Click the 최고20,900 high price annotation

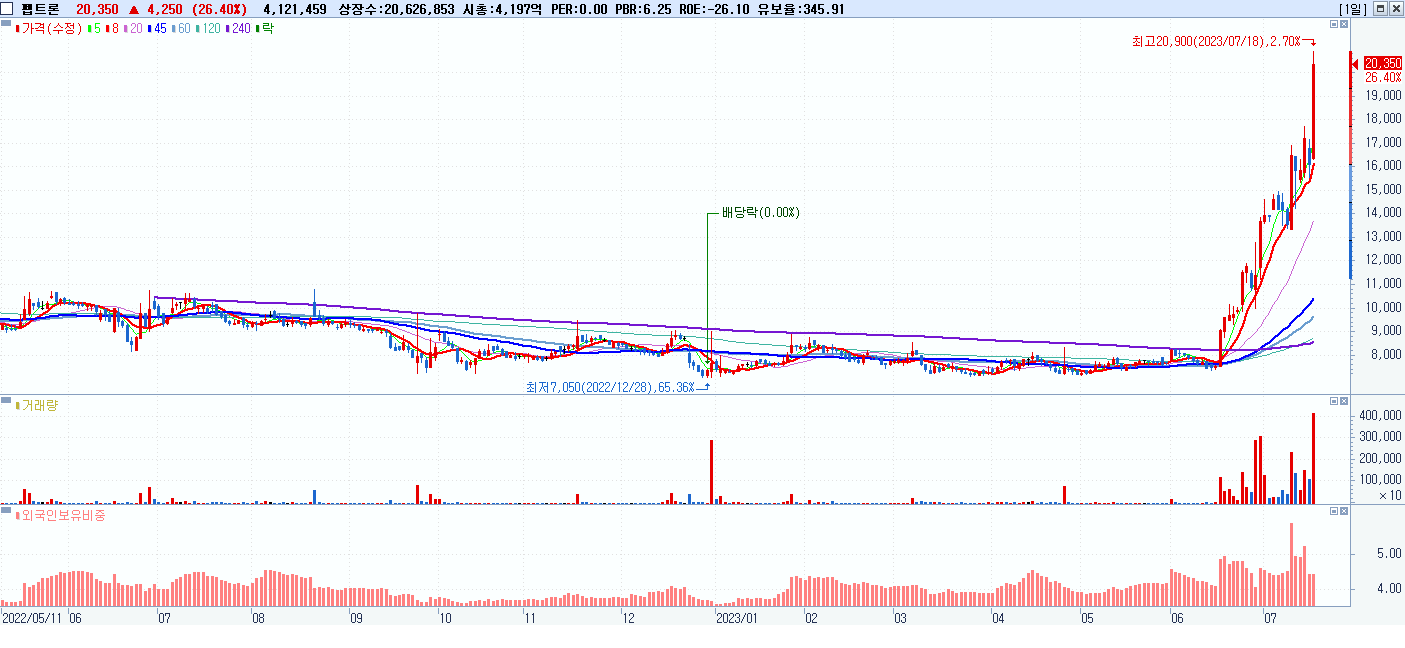[x=1216, y=41]
